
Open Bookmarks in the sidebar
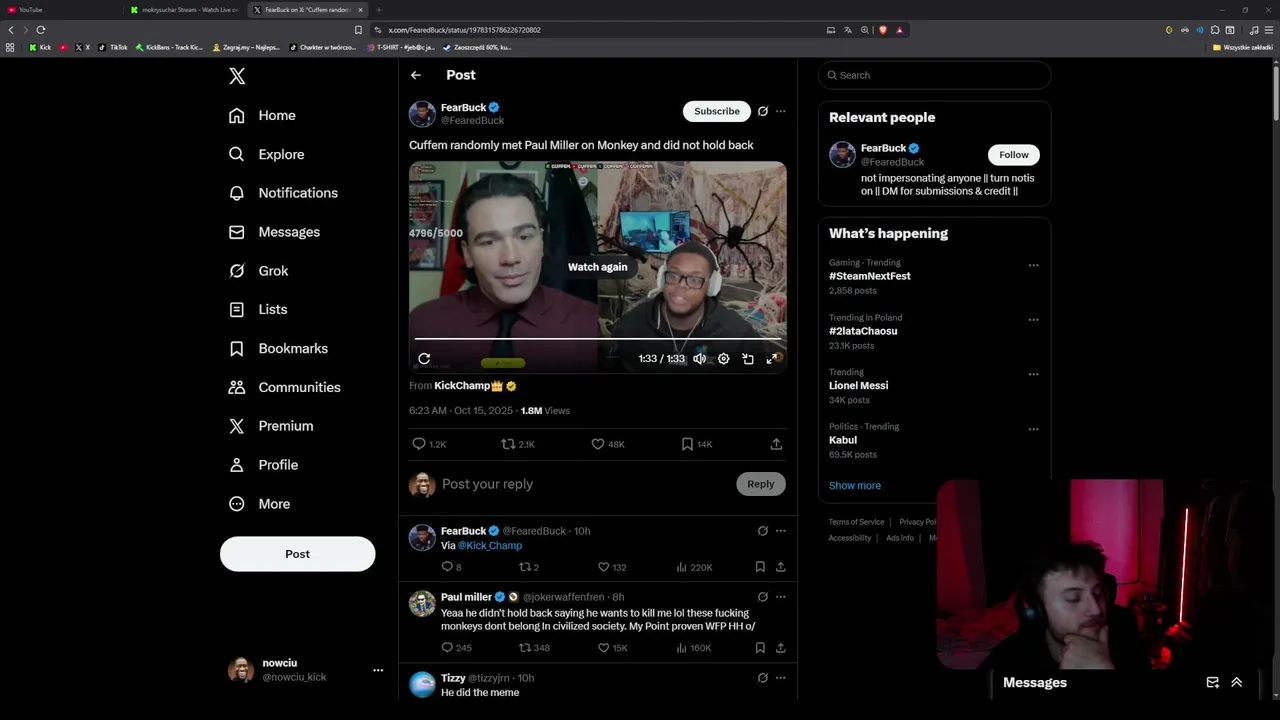278,348
